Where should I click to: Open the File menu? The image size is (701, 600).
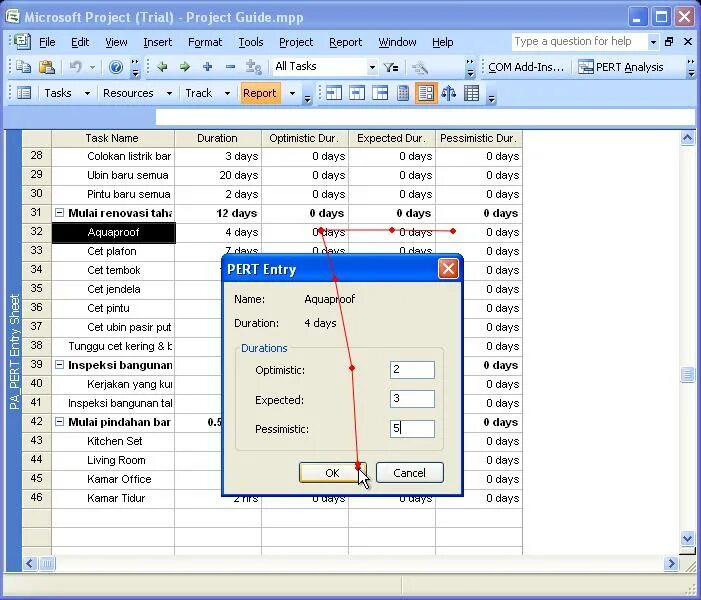click(x=47, y=42)
